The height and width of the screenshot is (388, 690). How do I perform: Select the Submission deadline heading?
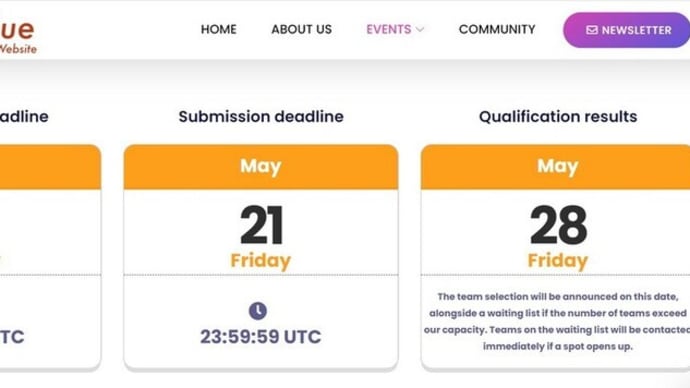tap(261, 117)
